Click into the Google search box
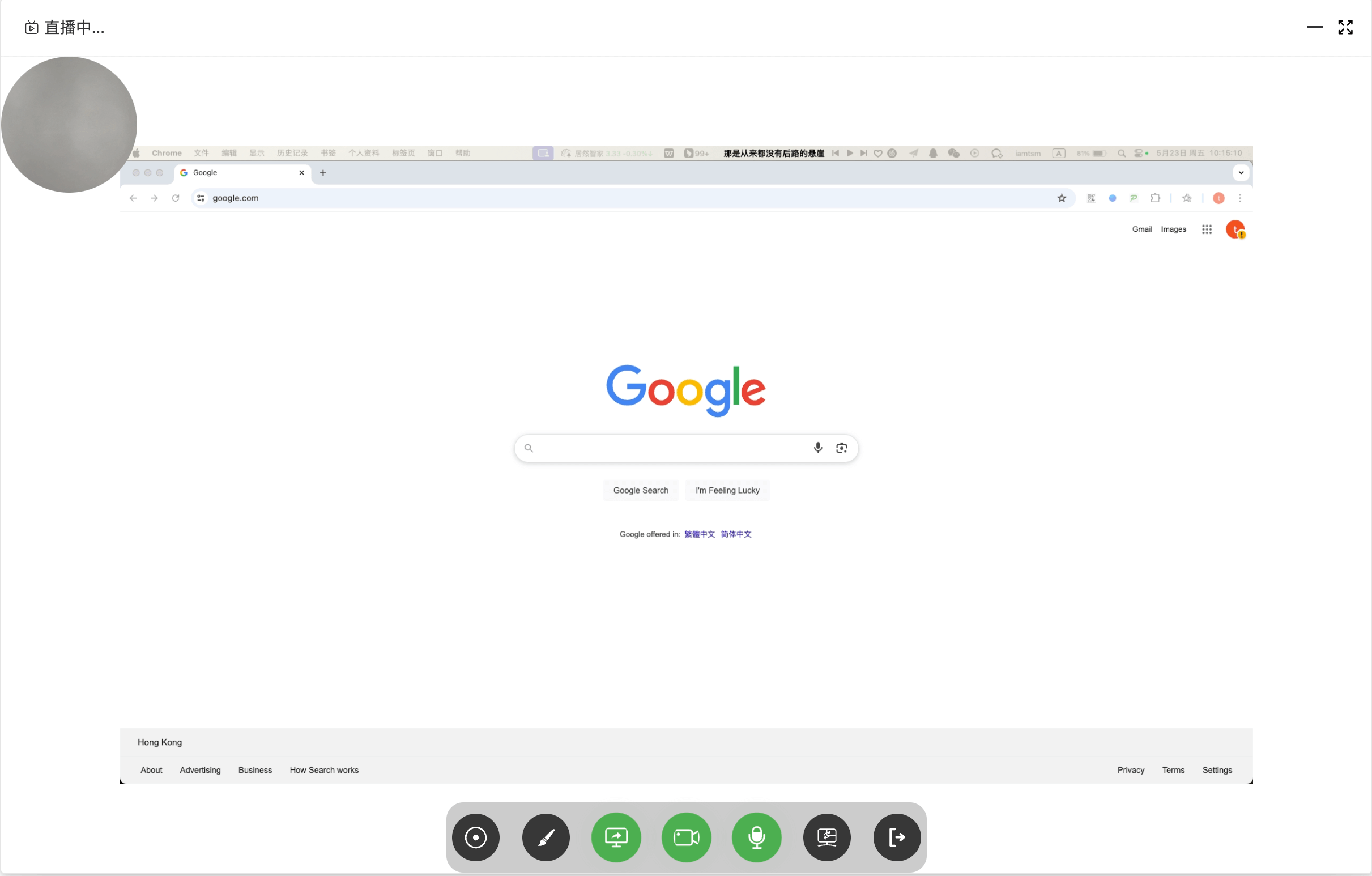This screenshot has width=1372, height=876. click(667, 448)
